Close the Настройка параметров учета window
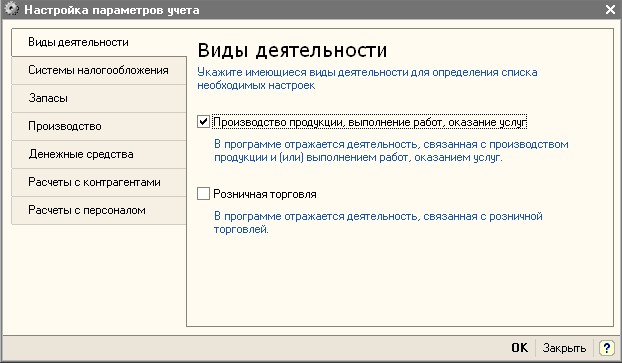The image size is (622, 363). tap(610, 10)
